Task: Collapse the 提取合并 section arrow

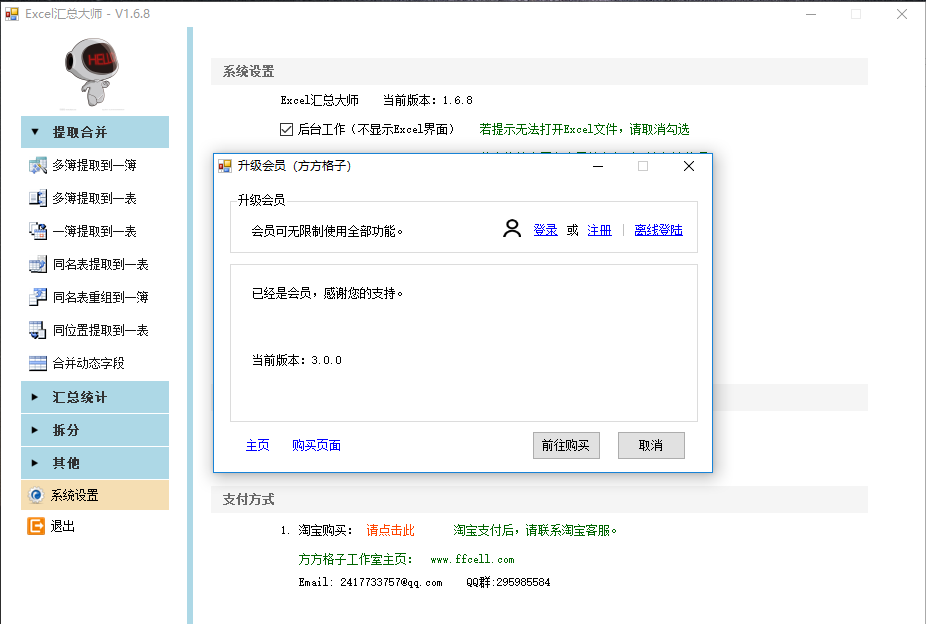Action: (35, 132)
